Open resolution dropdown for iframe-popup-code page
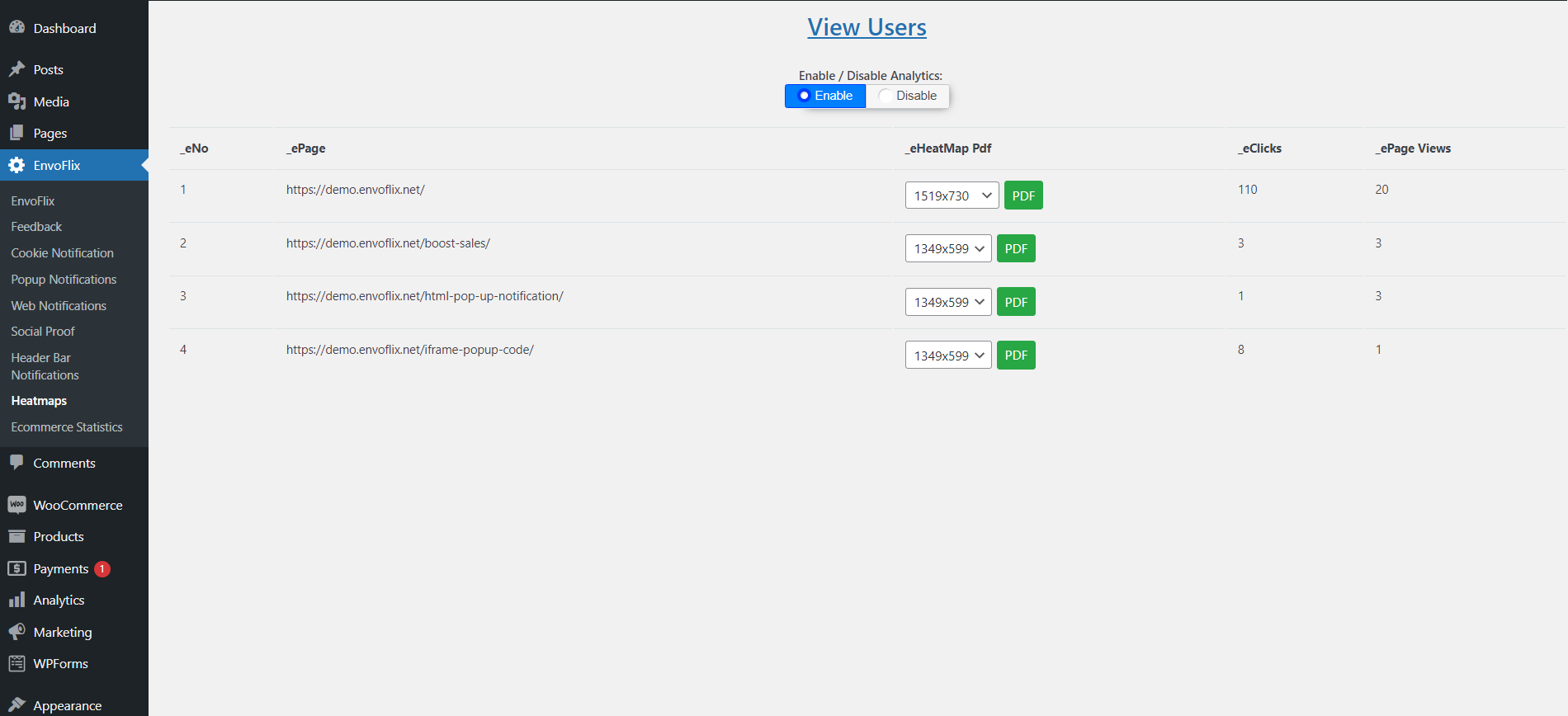 (948, 356)
